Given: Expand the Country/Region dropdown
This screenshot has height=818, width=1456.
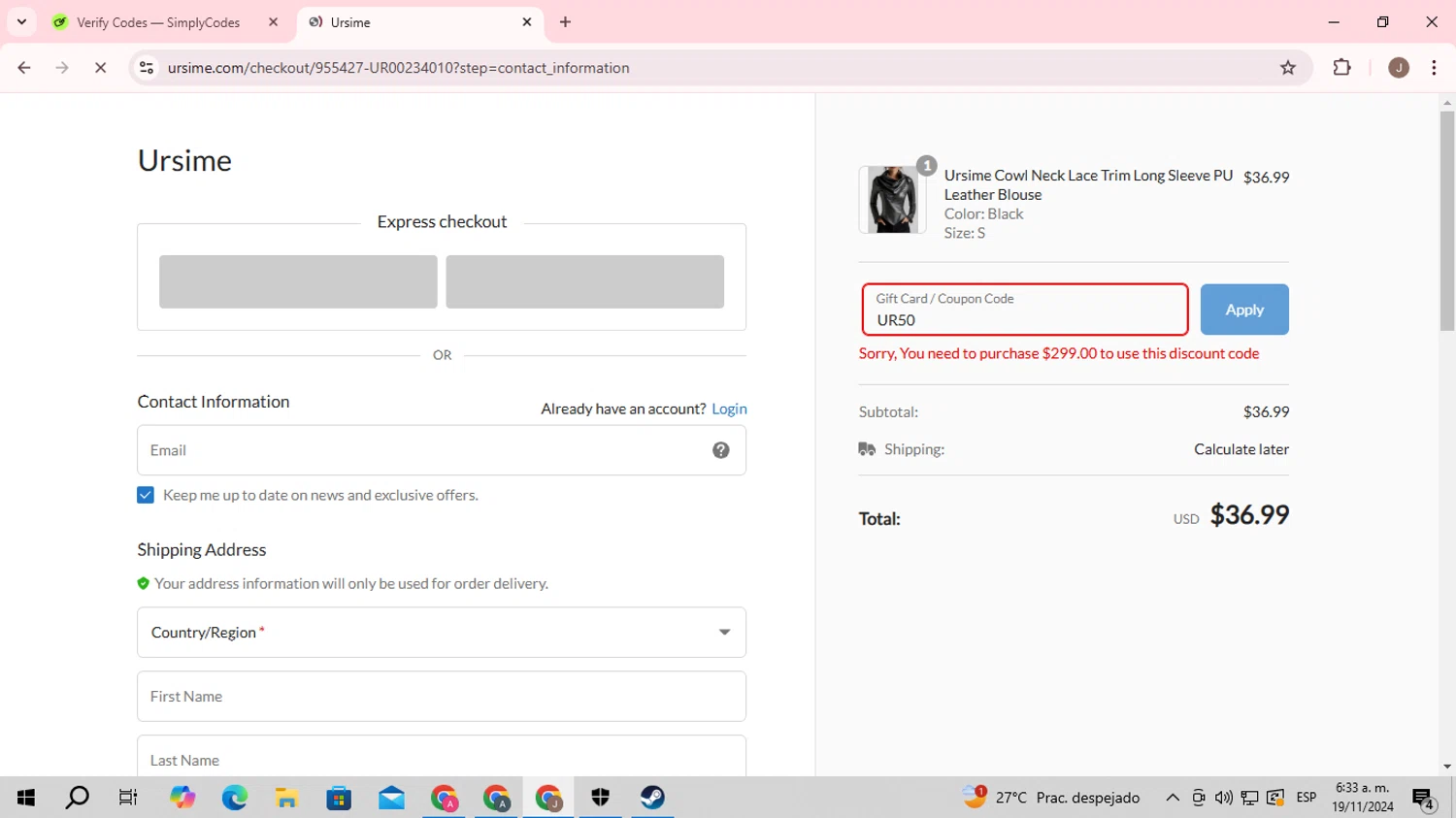Looking at the screenshot, I should click(x=442, y=633).
